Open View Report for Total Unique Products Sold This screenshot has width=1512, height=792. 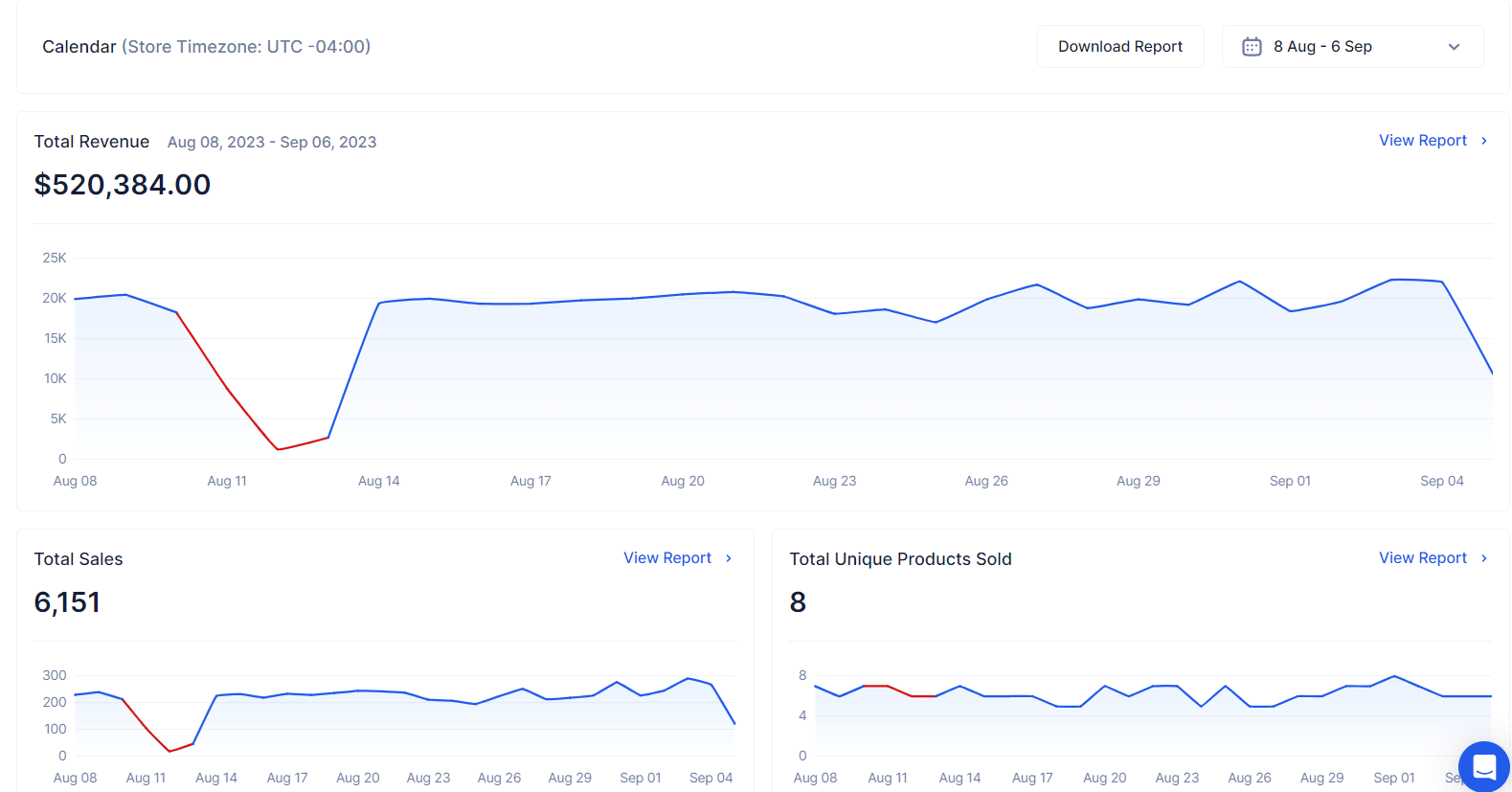1422,558
